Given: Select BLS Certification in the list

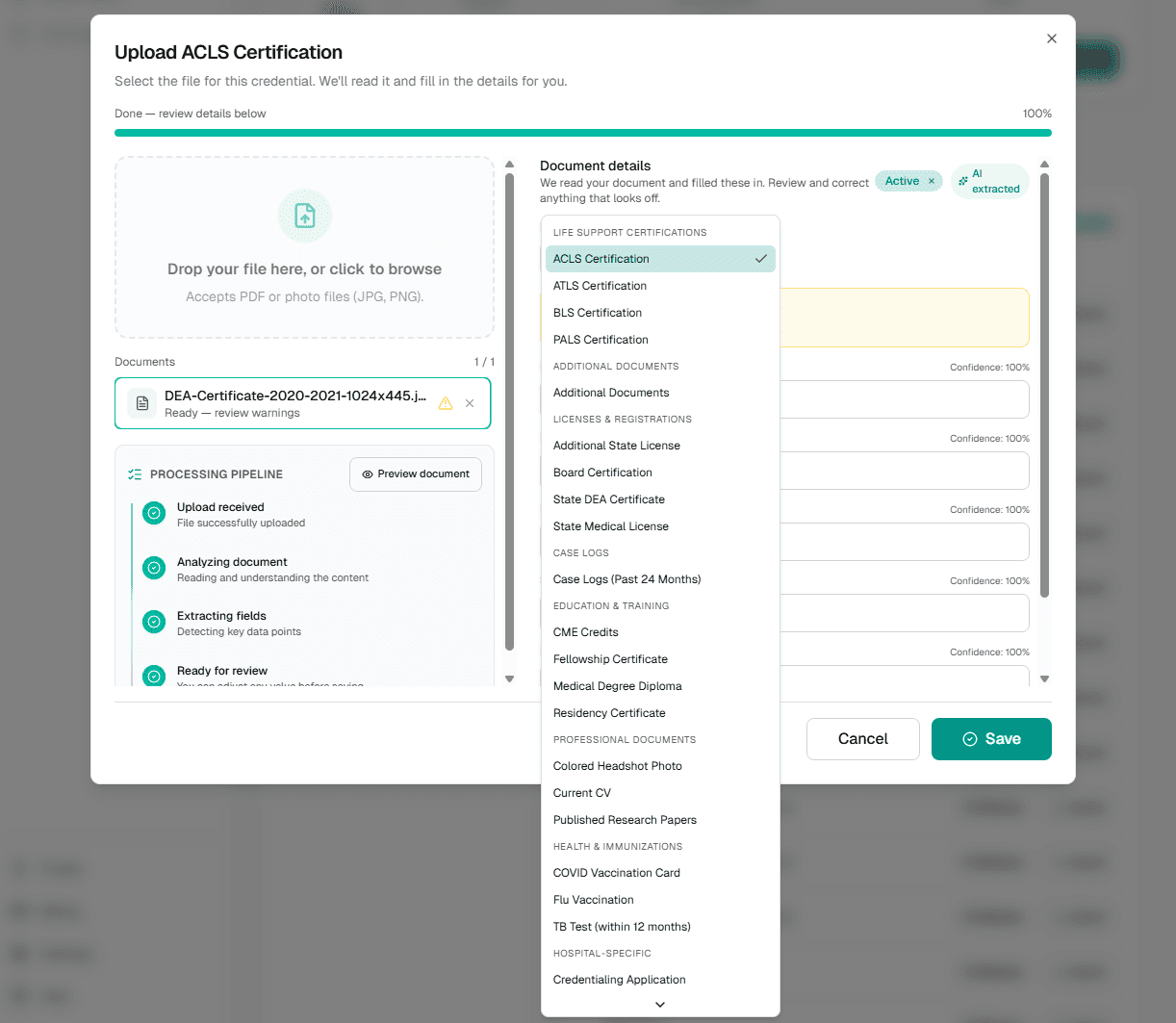Looking at the screenshot, I should coord(597,312).
